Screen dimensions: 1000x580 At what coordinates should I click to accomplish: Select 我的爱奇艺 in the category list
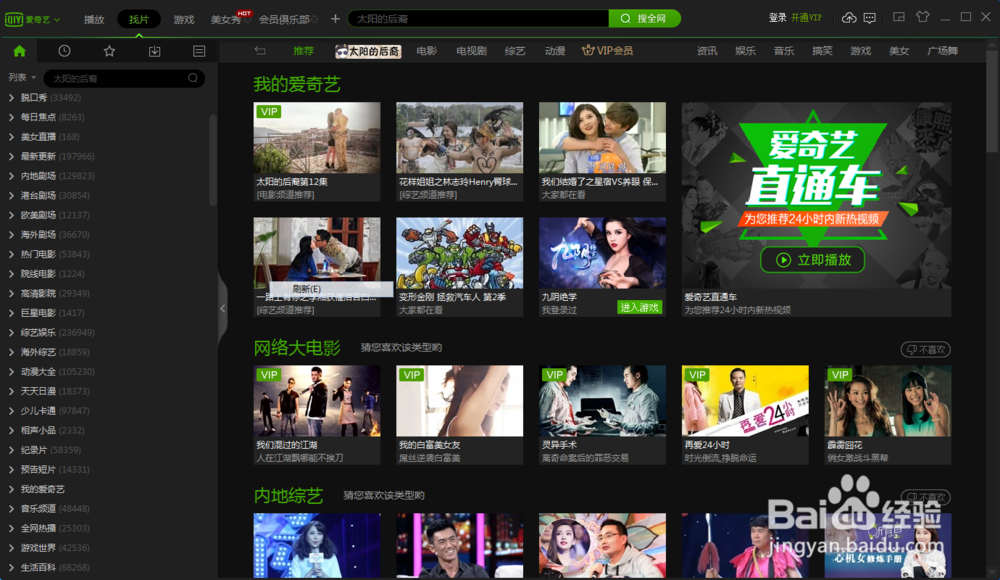(43, 489)
